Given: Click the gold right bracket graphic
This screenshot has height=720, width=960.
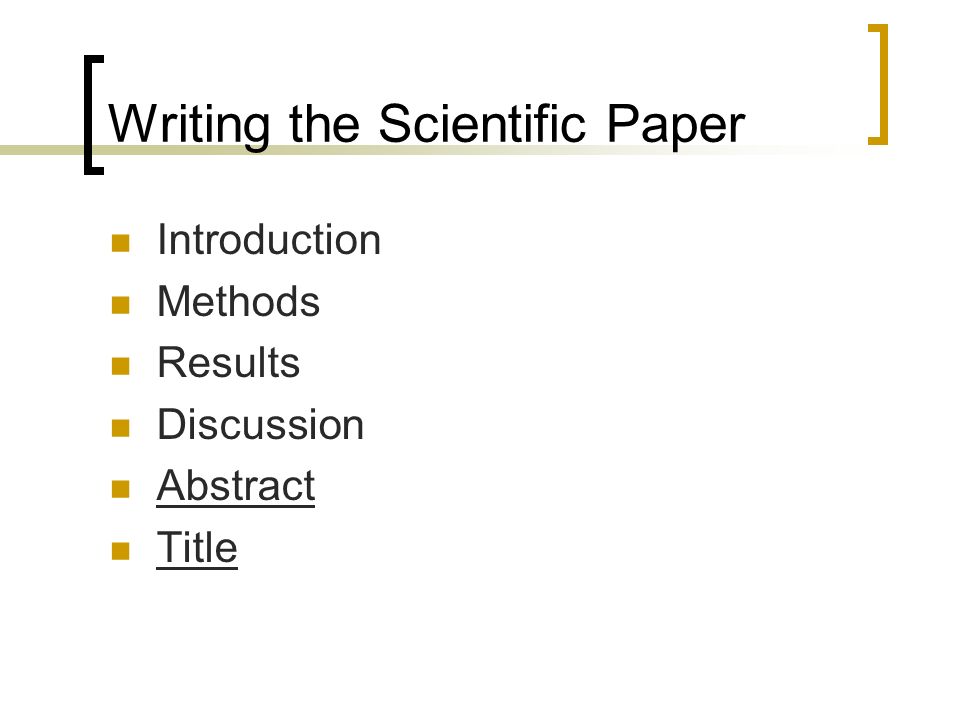Looking at the screenshot, I should [x=878, y=84].
